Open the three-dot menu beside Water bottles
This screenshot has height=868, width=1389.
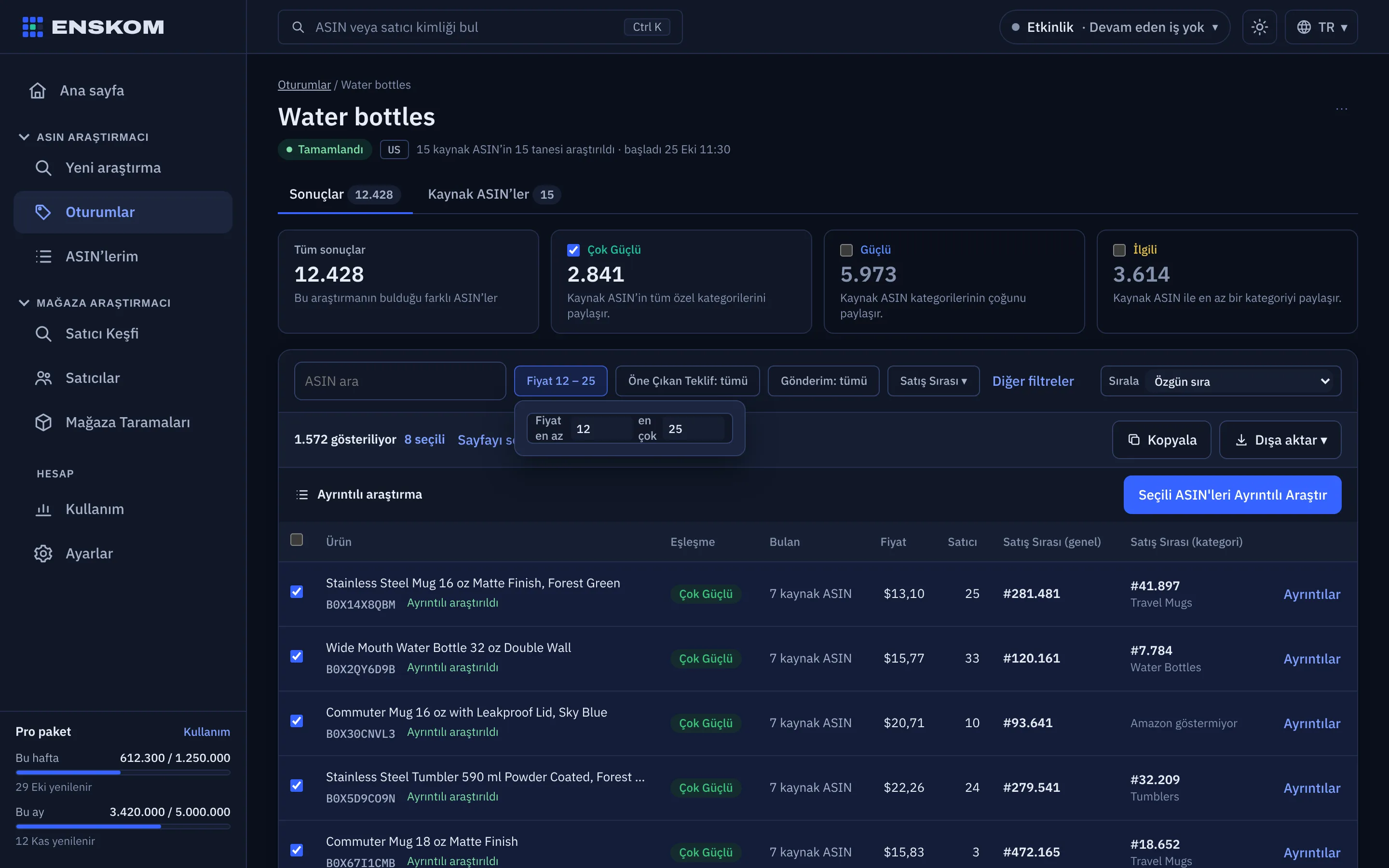coord(1341,109)
